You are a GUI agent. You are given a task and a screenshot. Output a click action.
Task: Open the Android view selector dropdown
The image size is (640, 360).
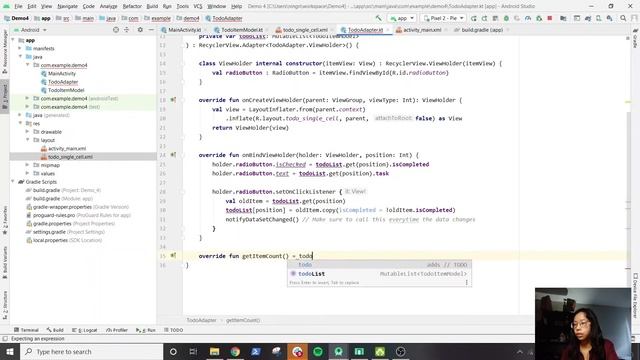(x=31, y=30)
